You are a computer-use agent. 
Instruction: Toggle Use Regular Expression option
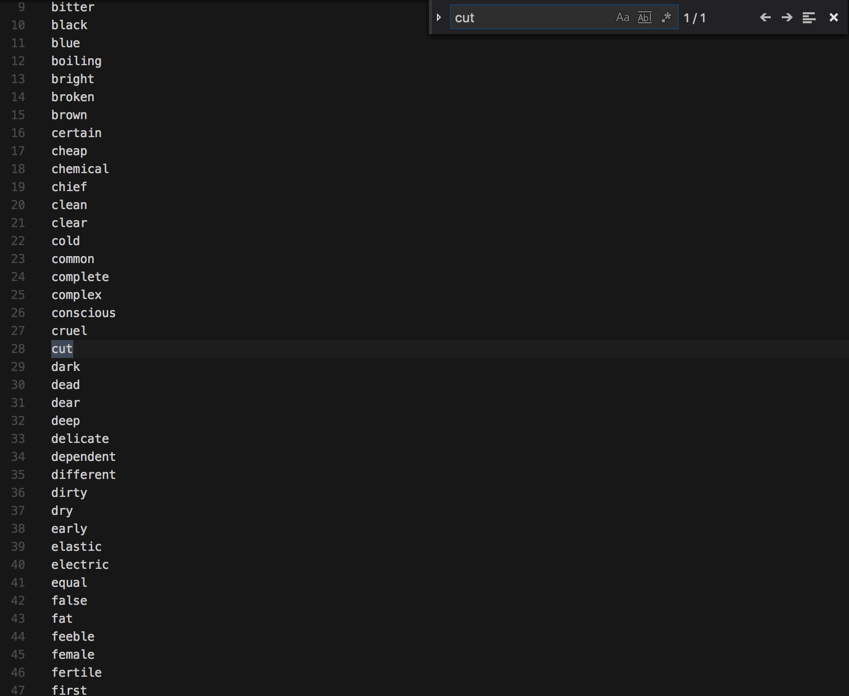coord(667,17)
